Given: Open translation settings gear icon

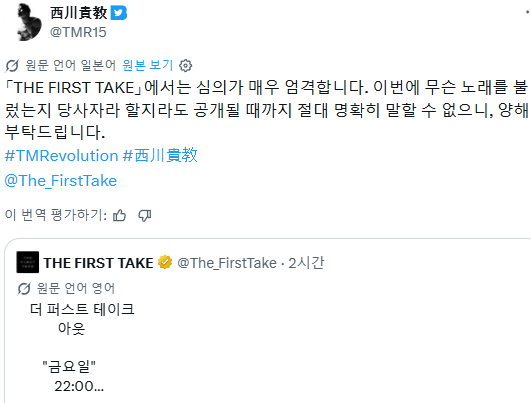Looking at the screenshot, I should tap(185, 65).
